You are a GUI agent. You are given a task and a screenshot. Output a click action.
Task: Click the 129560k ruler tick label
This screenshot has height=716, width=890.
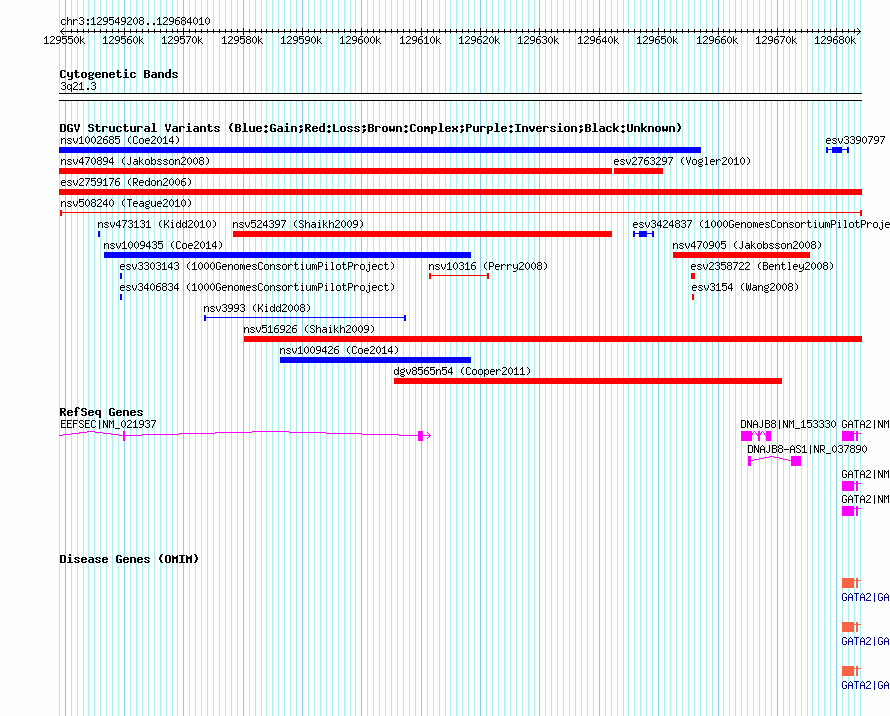[x=123, y=40]
